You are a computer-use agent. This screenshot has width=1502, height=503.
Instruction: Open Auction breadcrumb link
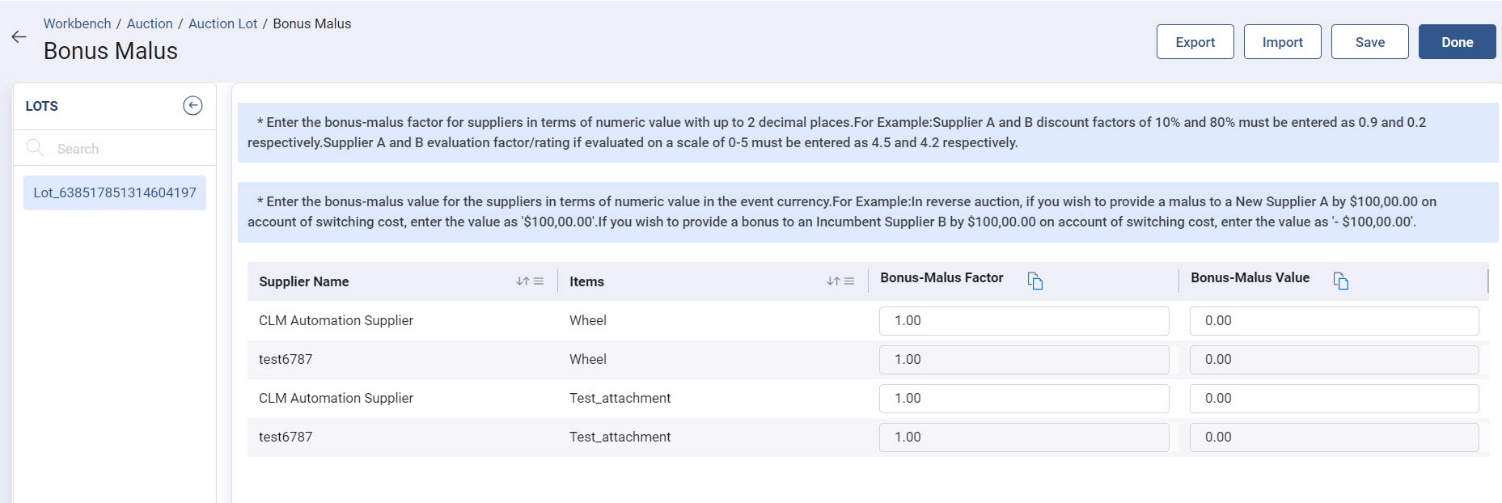pyautogui.click(x=150, y=24)
